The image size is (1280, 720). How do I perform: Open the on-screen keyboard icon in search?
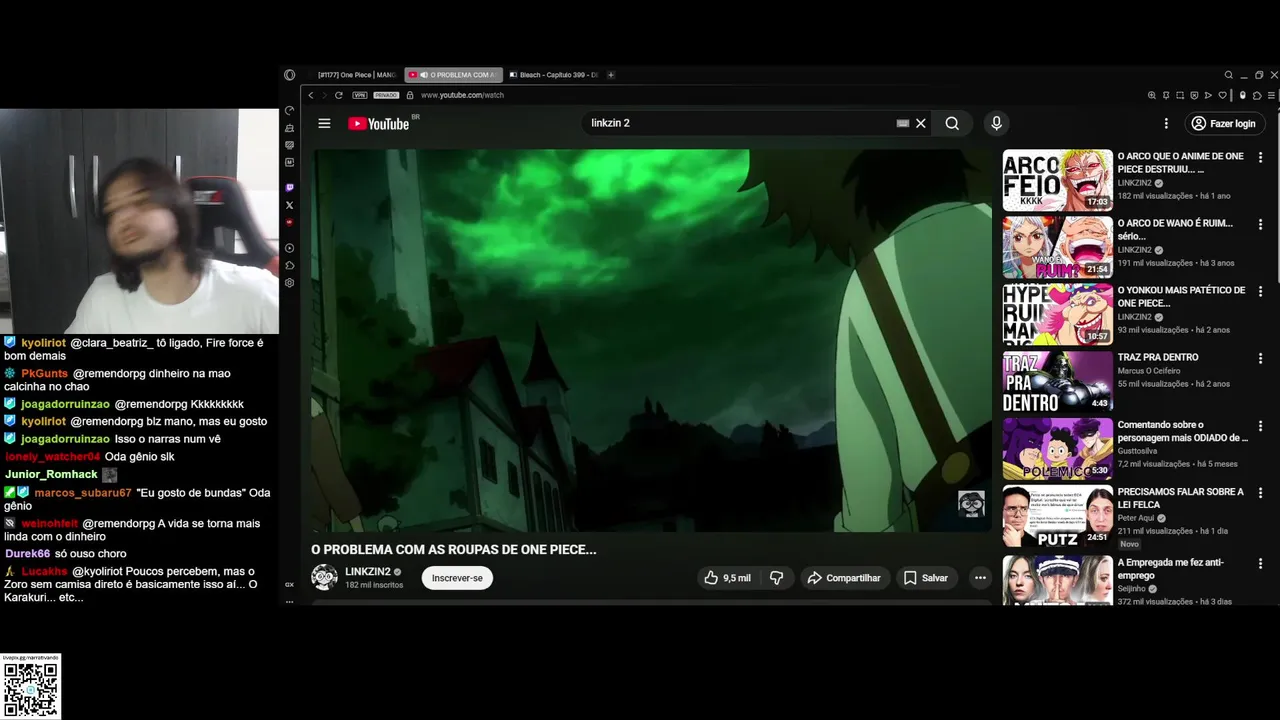click(902, 123)
